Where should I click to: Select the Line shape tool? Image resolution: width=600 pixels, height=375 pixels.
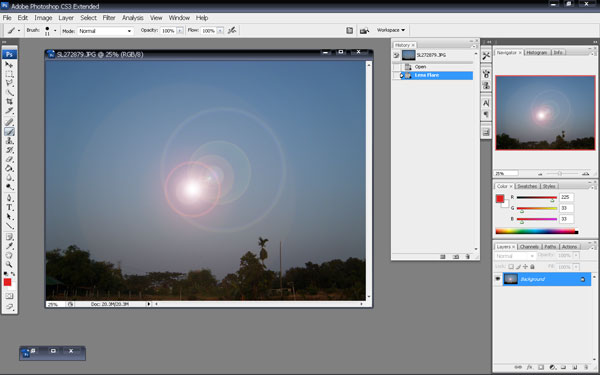point(9,226)
